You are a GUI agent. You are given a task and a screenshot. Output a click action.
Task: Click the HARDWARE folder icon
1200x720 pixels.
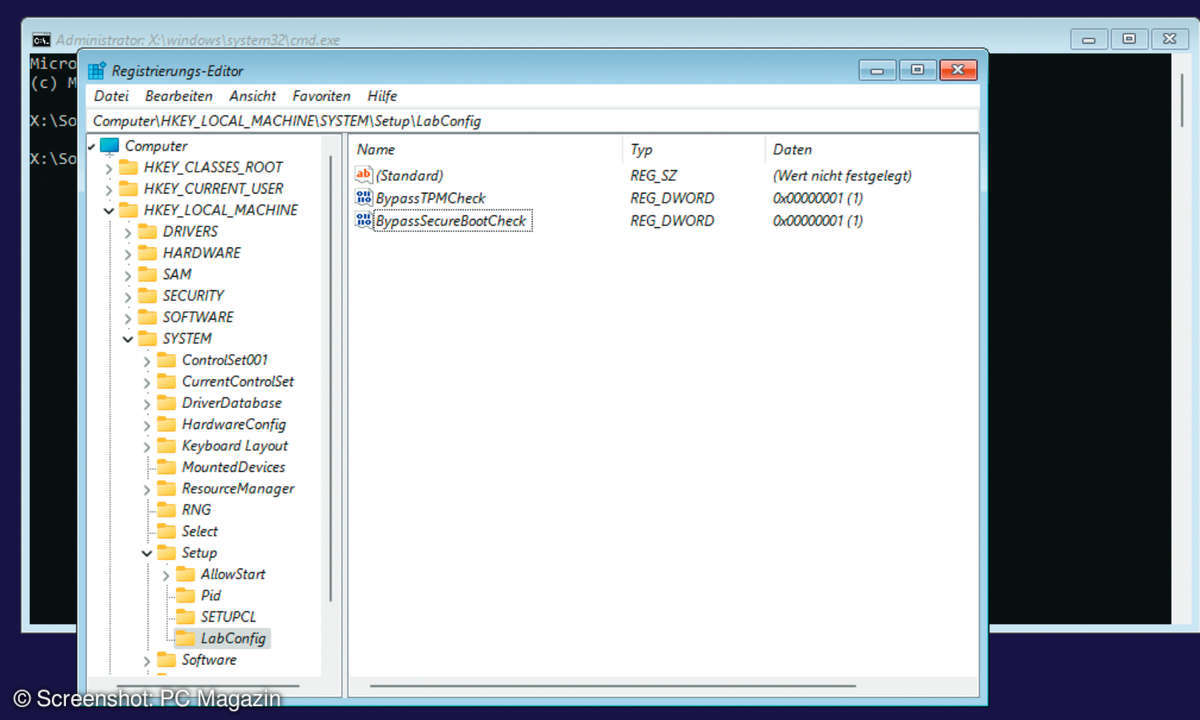[x=147, y=253]
